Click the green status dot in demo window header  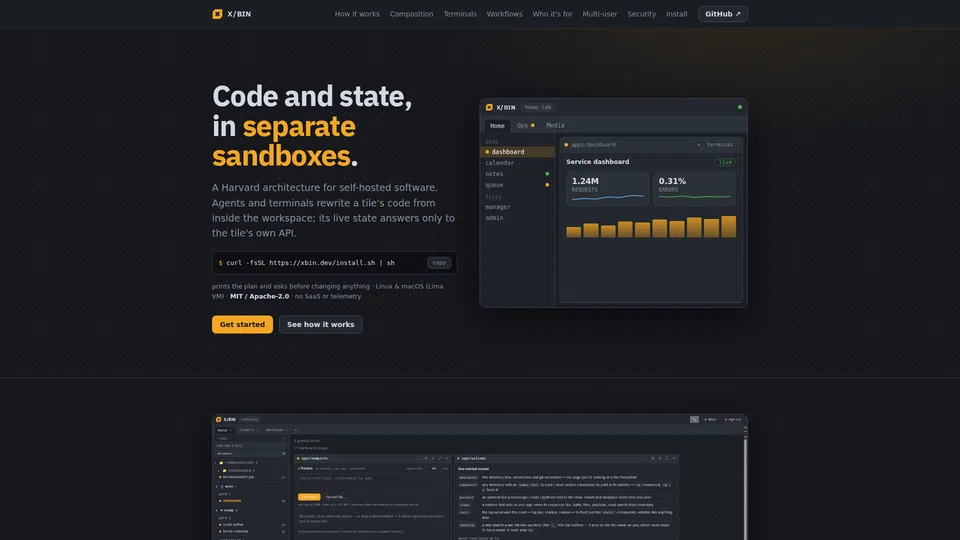740,107
